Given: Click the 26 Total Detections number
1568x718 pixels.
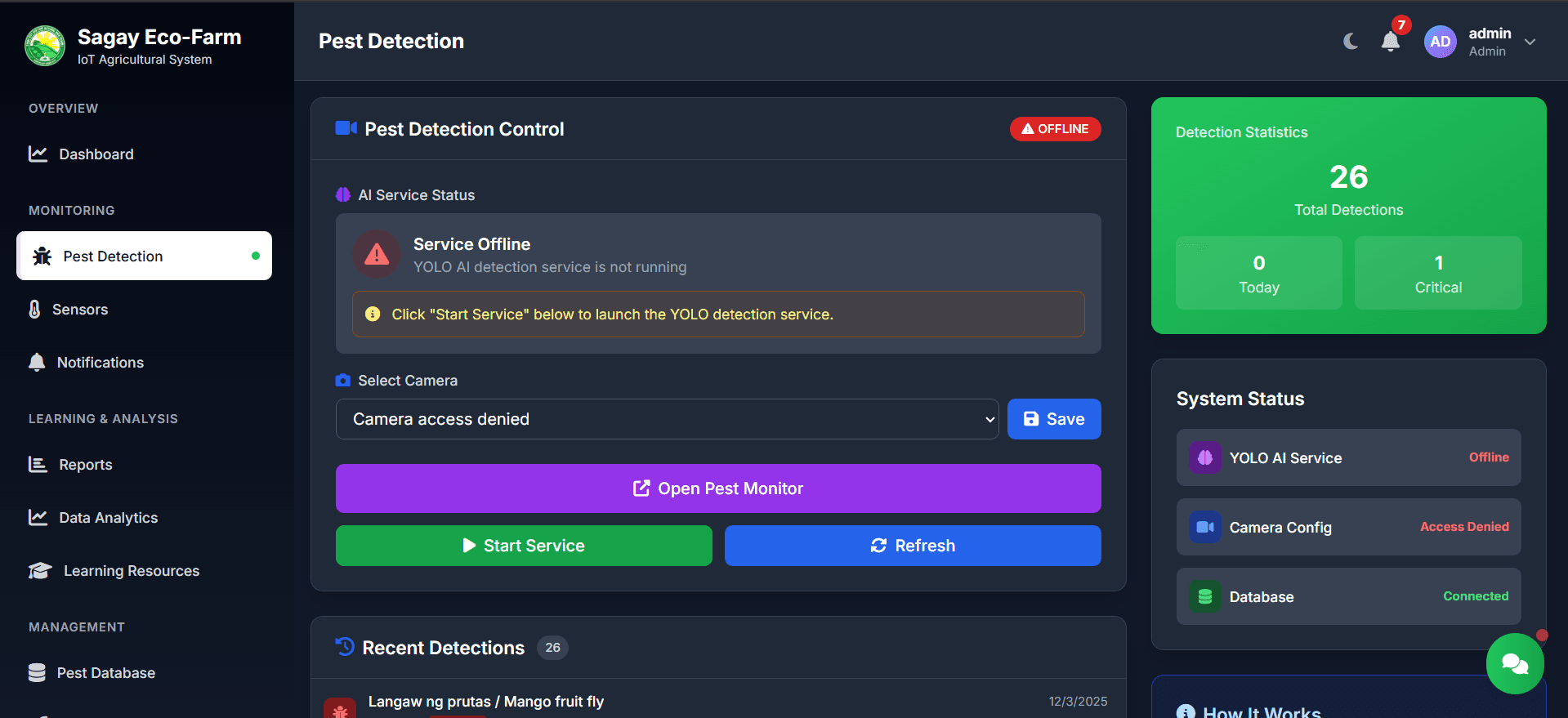Looking at the screenshot, I should [1348, 177].
